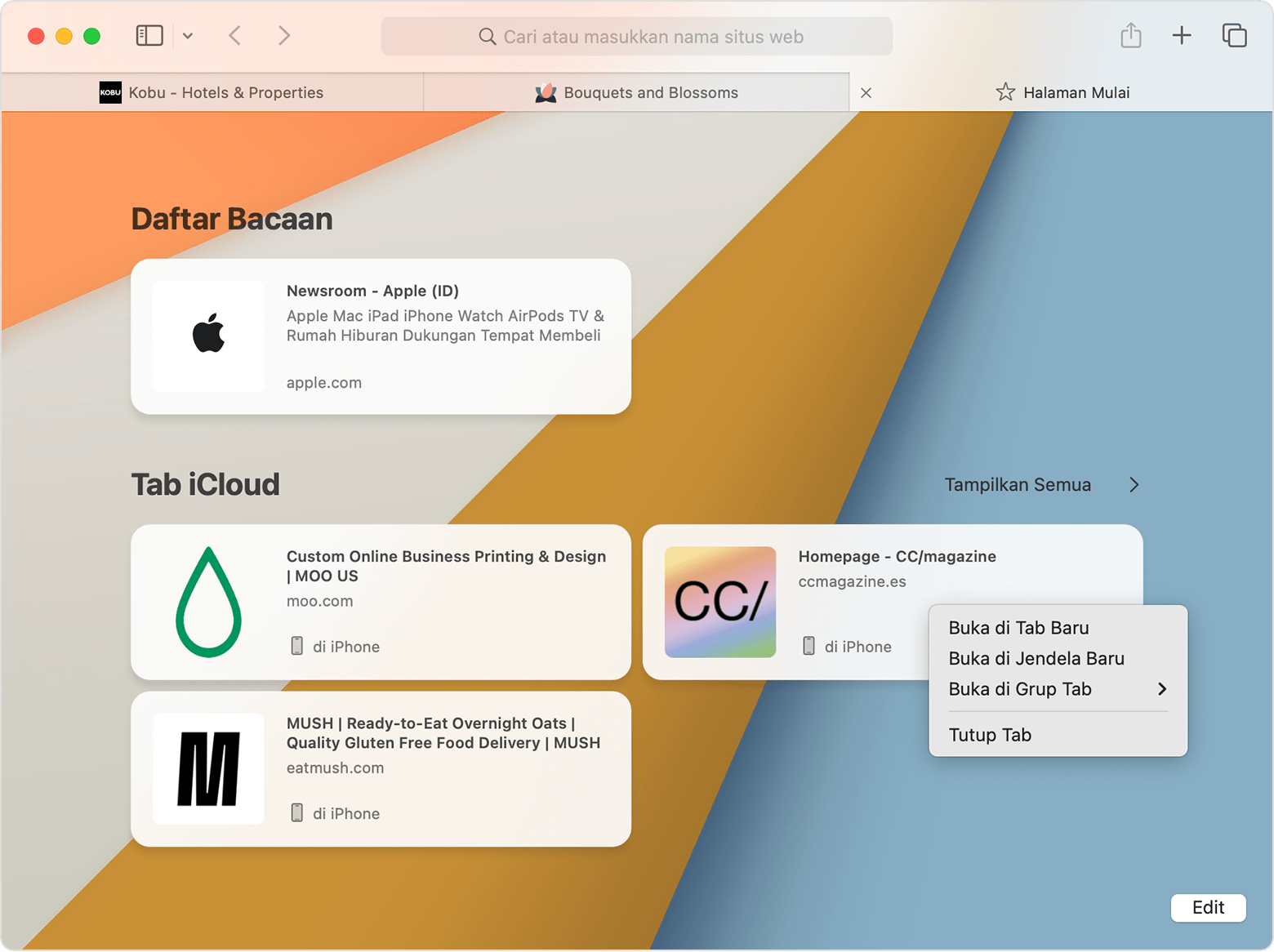Go back with the left arrow
1274x952 pixels.
(235, 36)
